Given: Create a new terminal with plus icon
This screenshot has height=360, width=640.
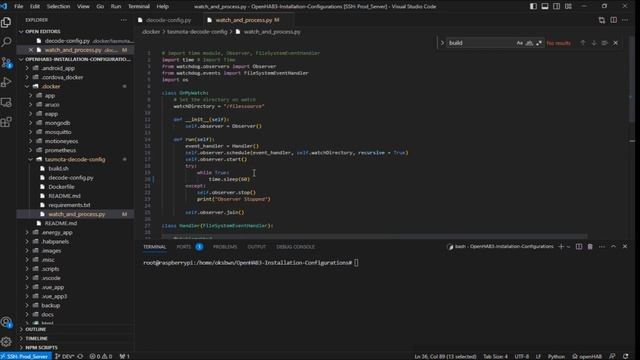Looking at the screenshot, I should coord(560,247).
